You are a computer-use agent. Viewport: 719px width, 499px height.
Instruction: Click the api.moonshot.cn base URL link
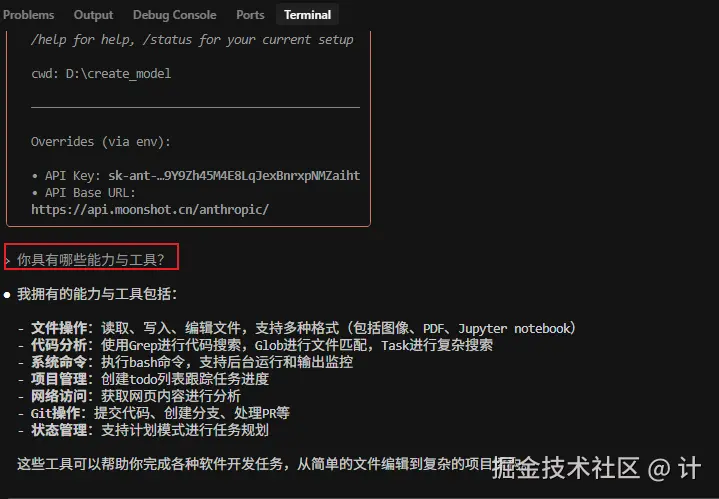click(x=149, y=210)
